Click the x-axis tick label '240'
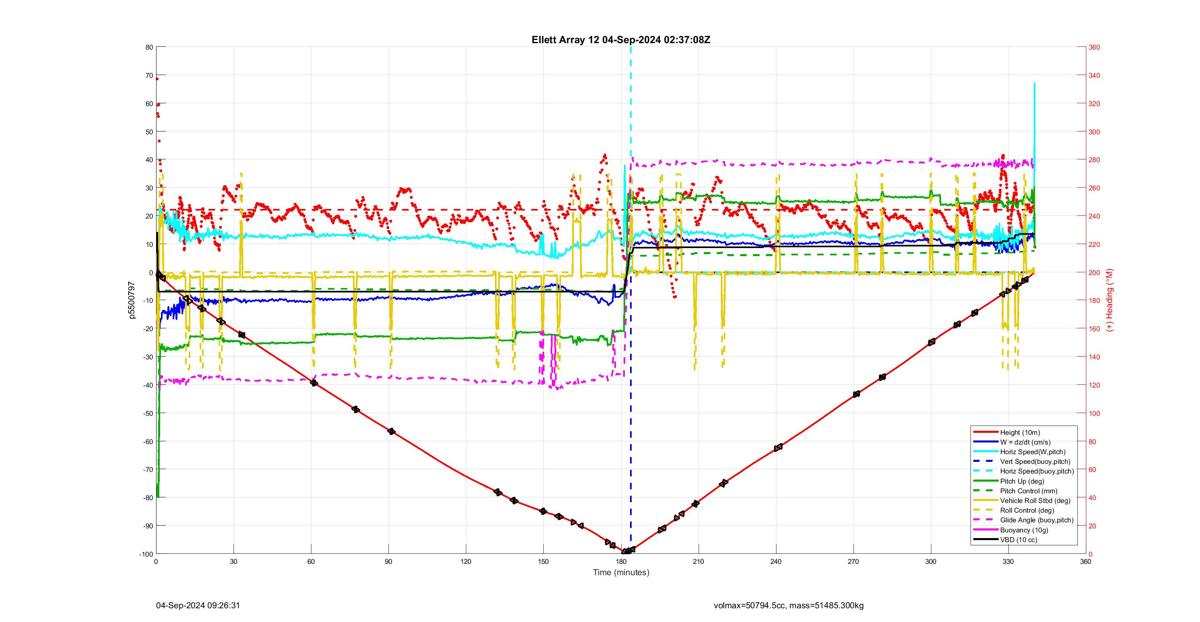 776,562
